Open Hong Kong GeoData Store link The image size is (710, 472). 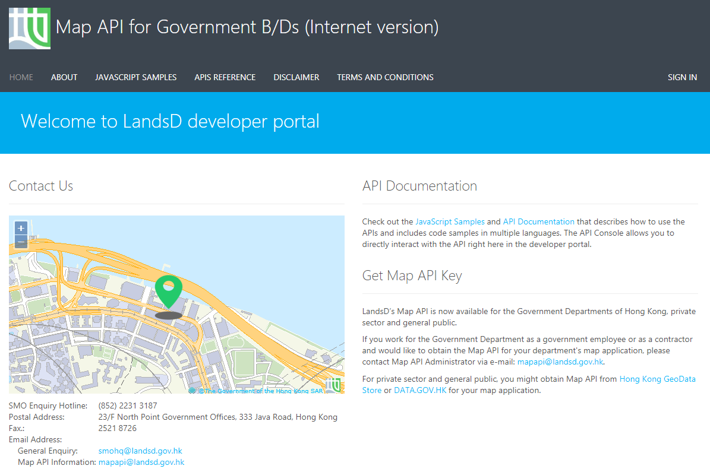[x=657, y=379]
